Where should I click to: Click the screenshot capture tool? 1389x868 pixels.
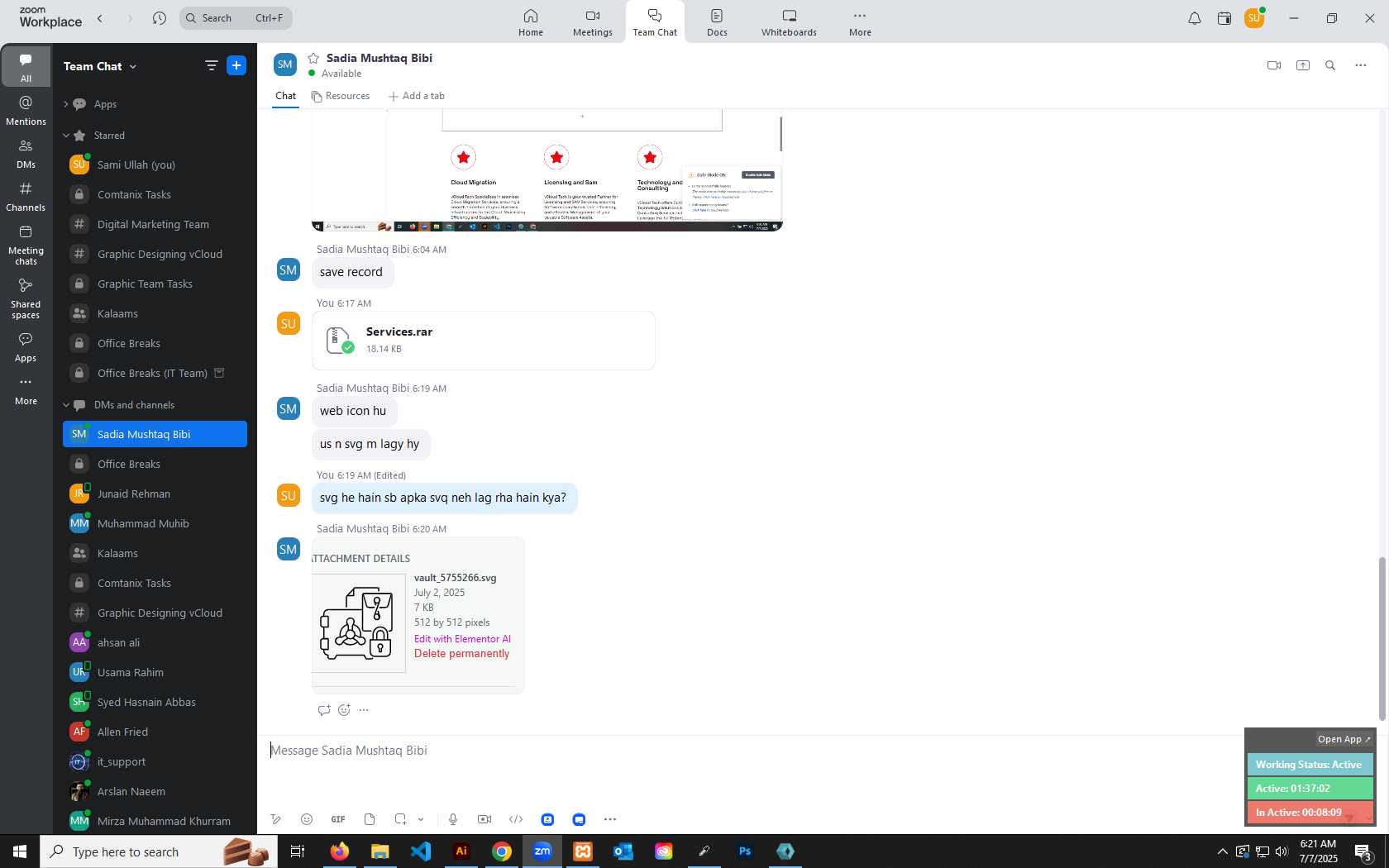[400, 819]
